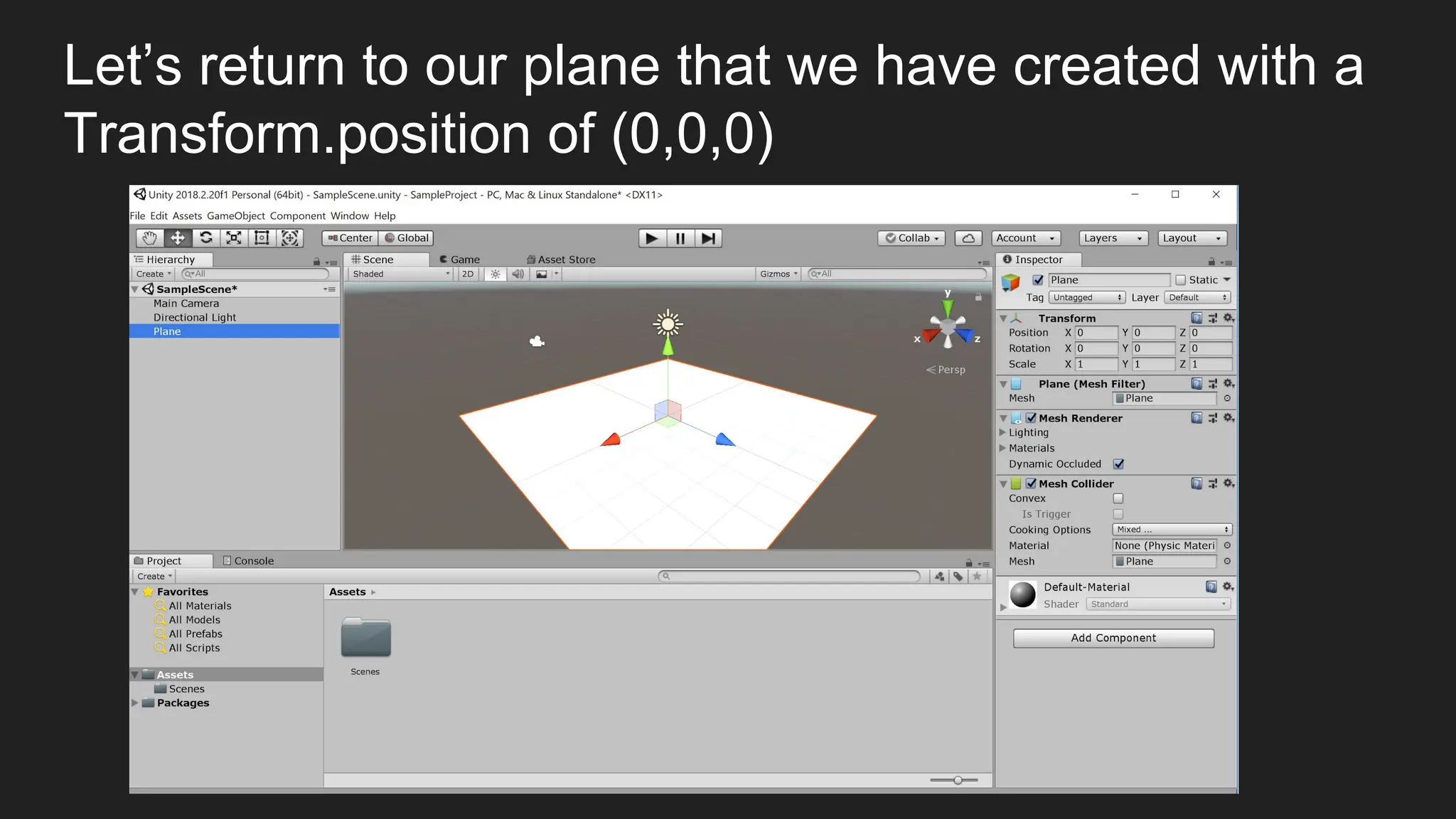The image size is (1456, 819).
Task: Toggle Plane active checkbox in Inspector
Action: 1038,280
